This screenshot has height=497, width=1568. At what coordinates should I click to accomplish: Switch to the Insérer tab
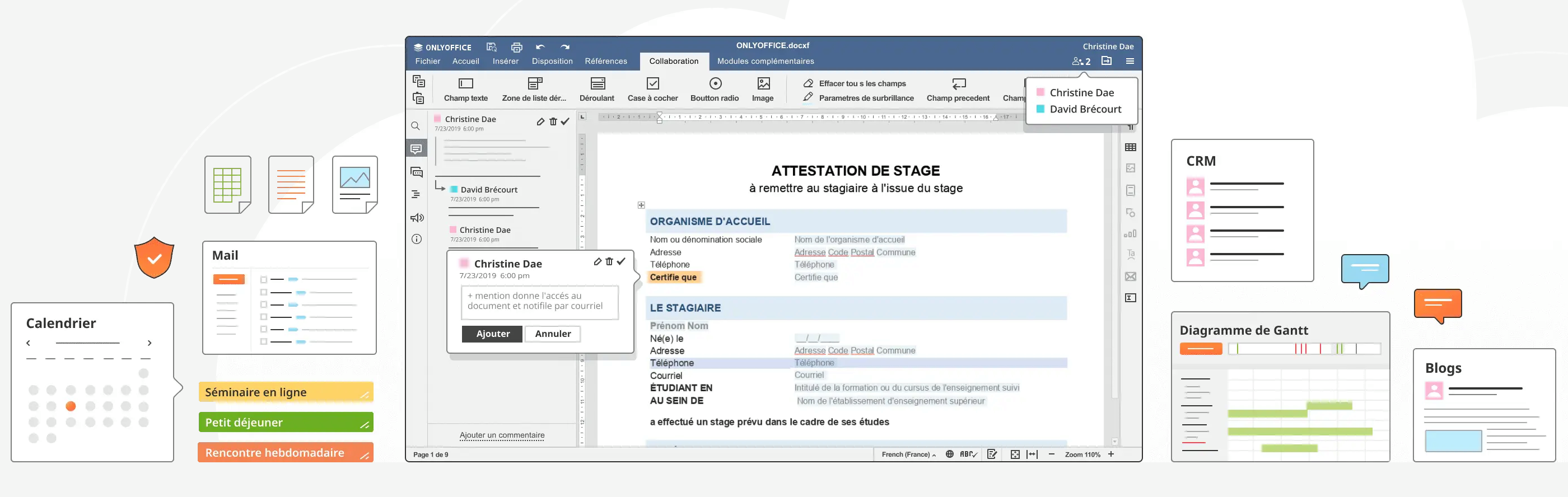click(x=505, y=62)
